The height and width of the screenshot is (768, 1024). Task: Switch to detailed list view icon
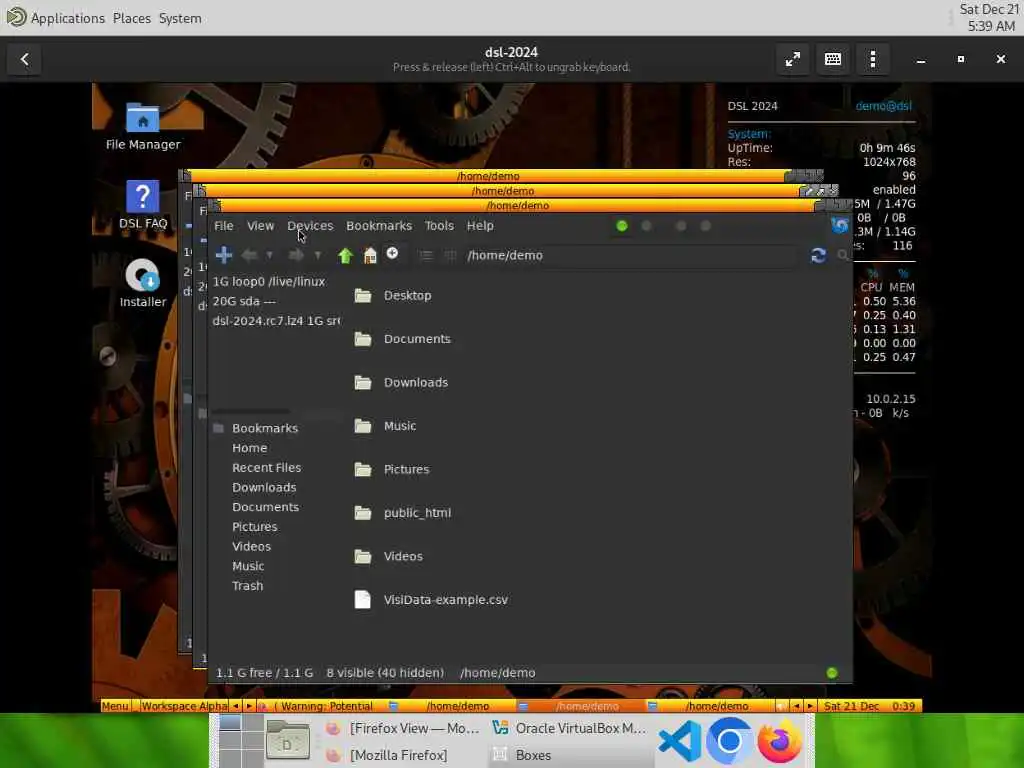(426, 255)
